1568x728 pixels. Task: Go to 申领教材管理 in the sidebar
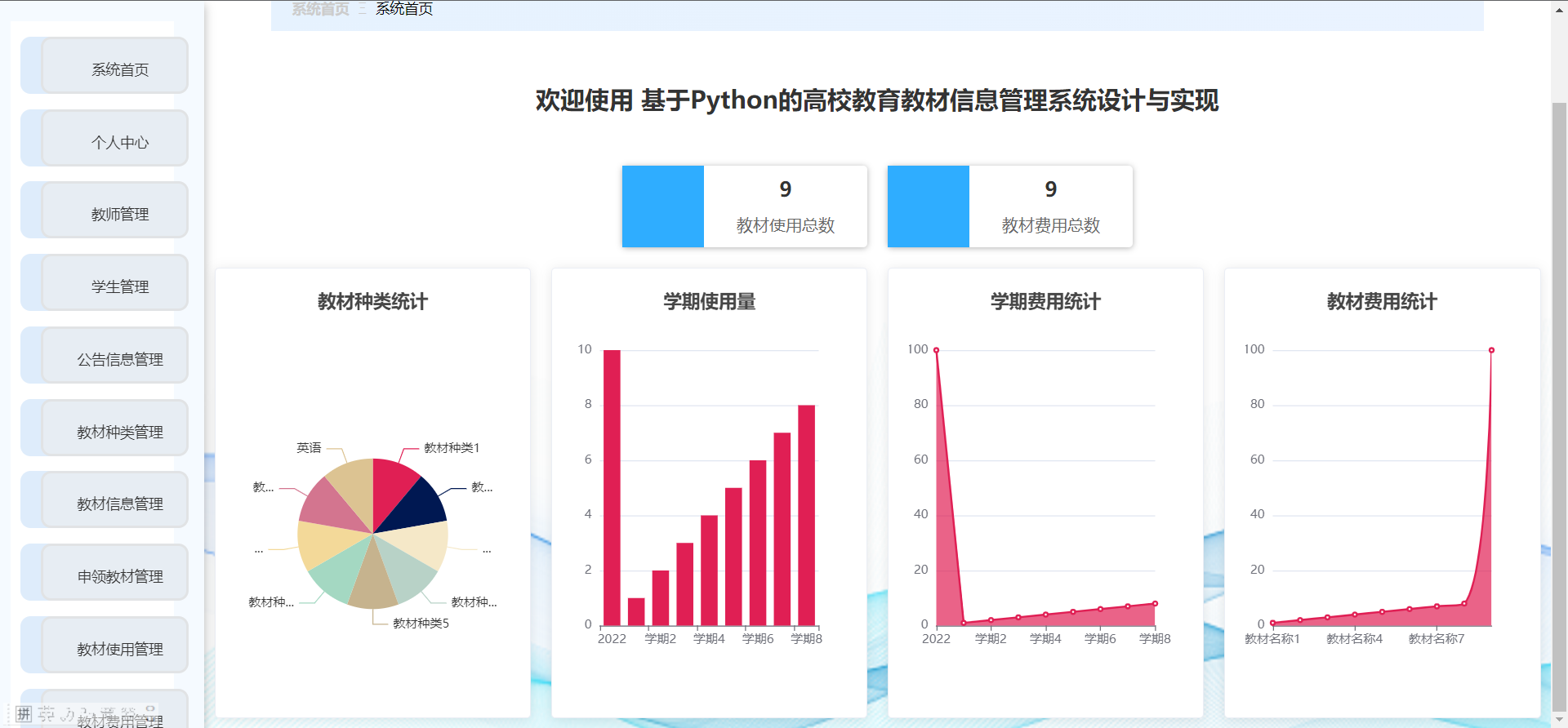(115, 573)
